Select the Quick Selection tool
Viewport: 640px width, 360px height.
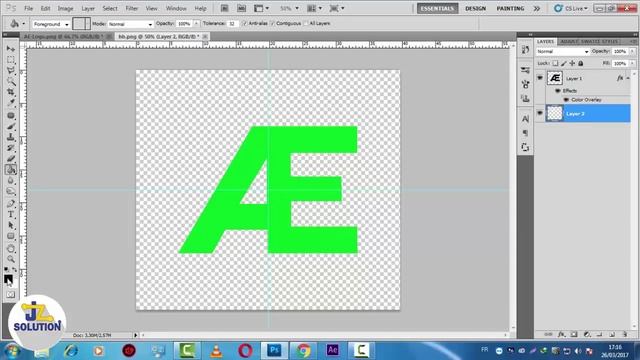point(11,82)
